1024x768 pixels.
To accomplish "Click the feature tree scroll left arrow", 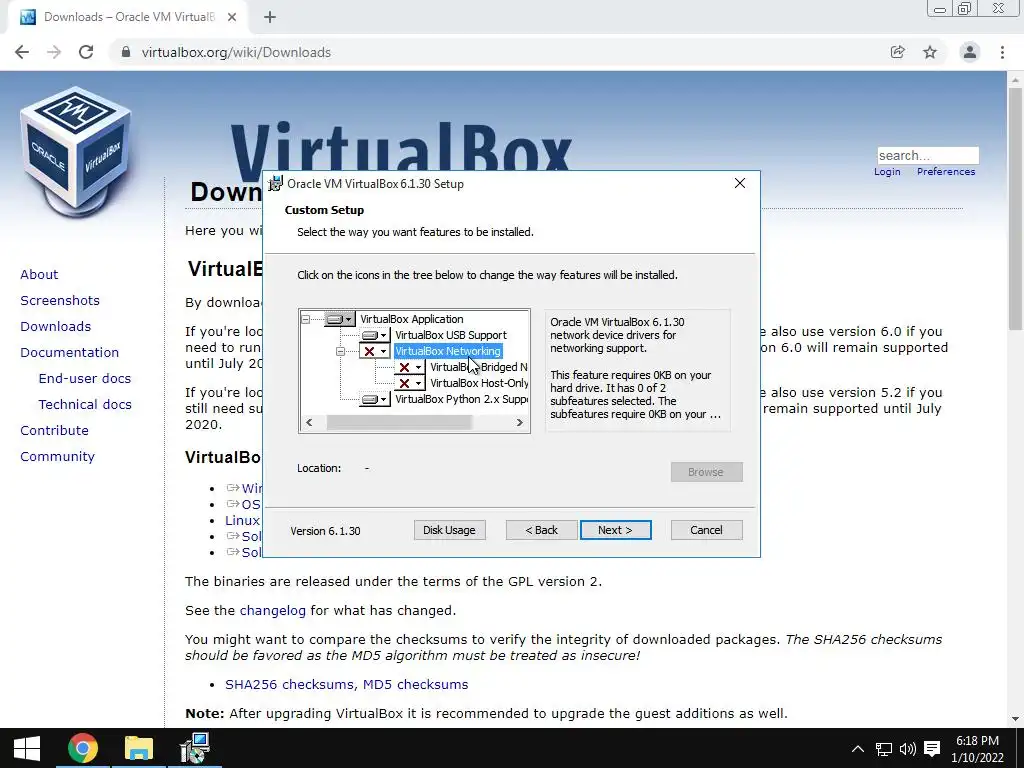I will 310,423.
